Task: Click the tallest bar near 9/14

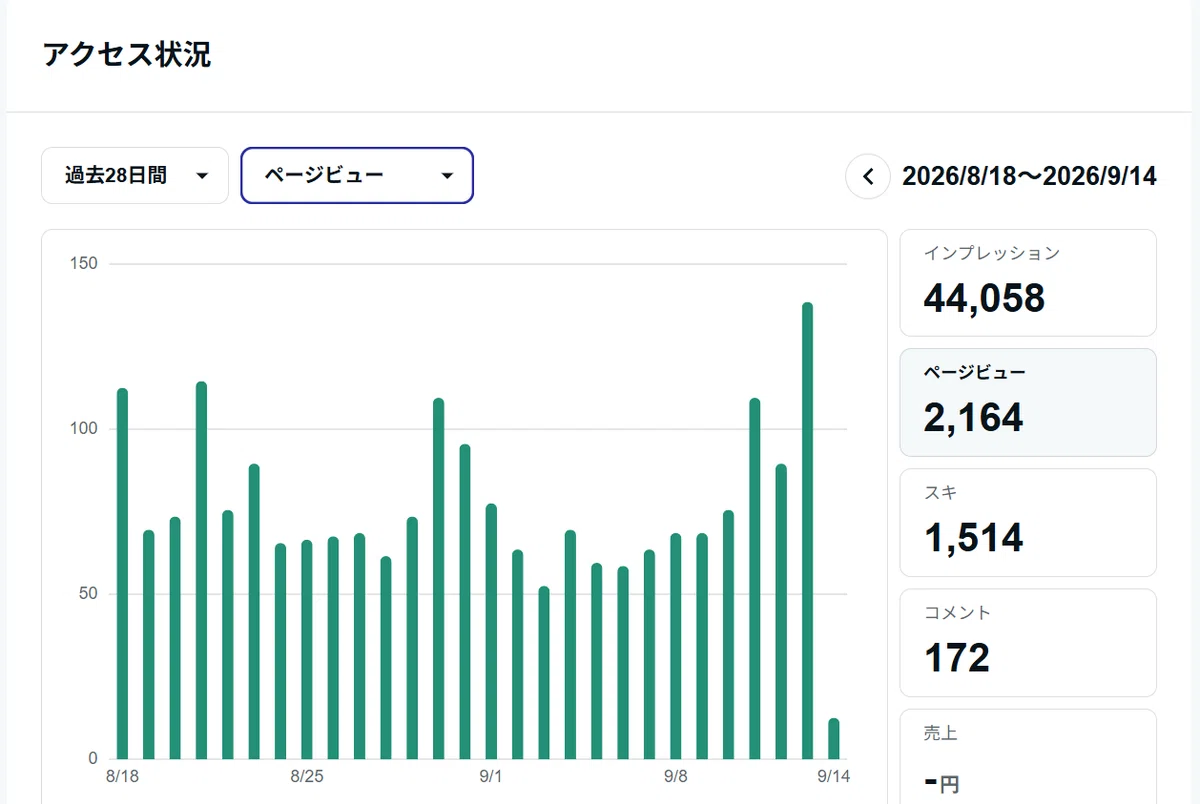Action: pyautogui.click(x=807, y=530)
